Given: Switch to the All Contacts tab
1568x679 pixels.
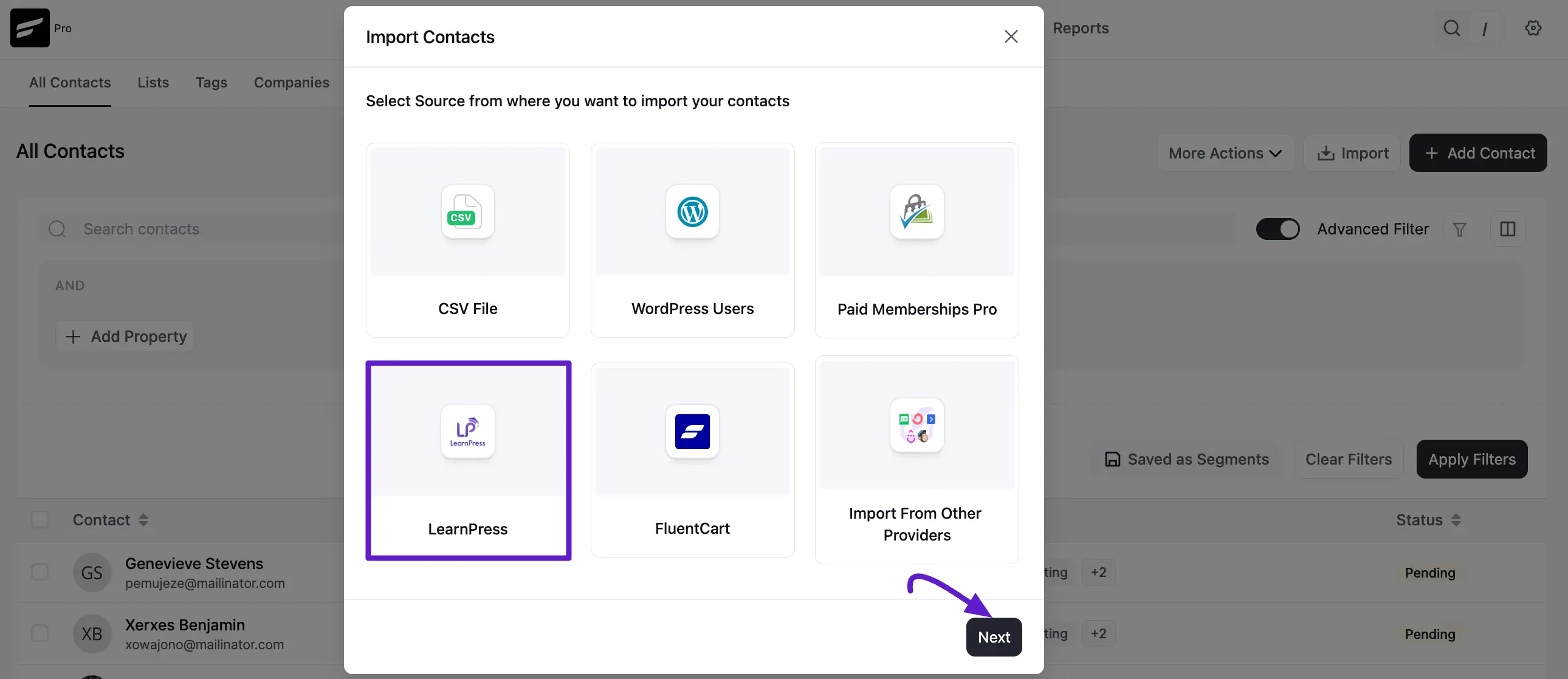Looking at the screenshot, I should coord(70,83).
